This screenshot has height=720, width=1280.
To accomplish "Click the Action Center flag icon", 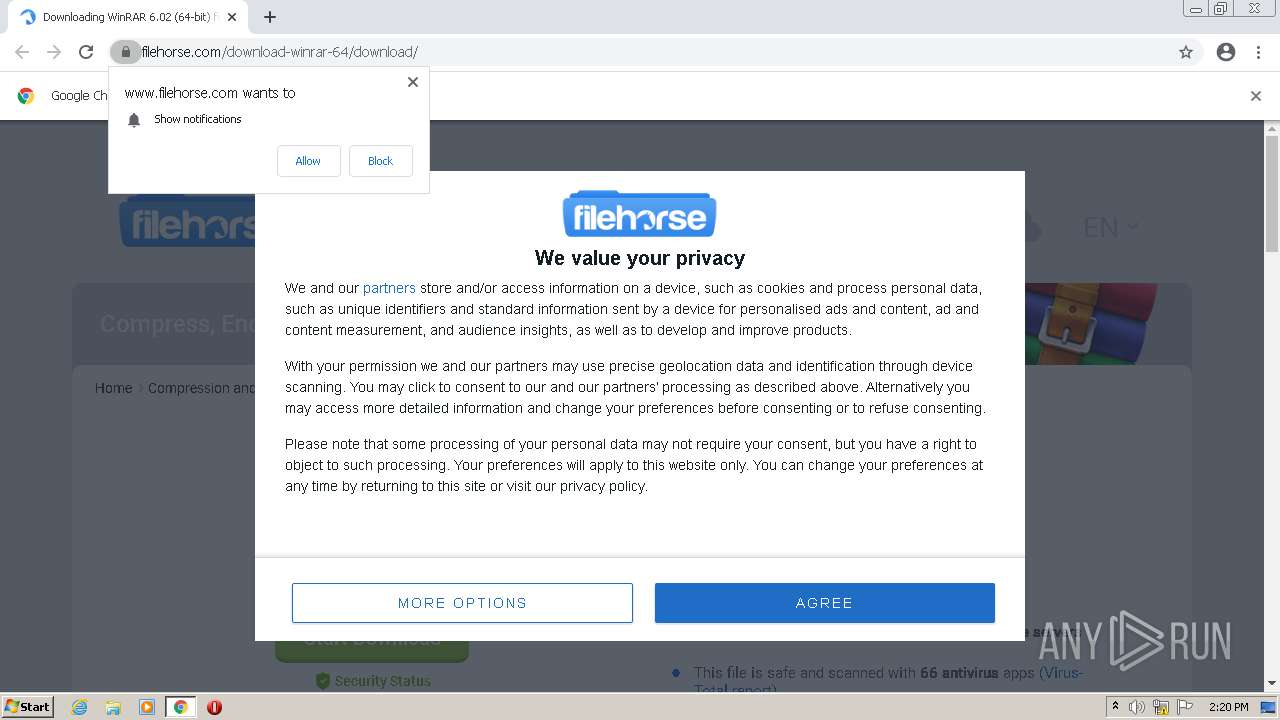I will click(x=1185, y=707).
